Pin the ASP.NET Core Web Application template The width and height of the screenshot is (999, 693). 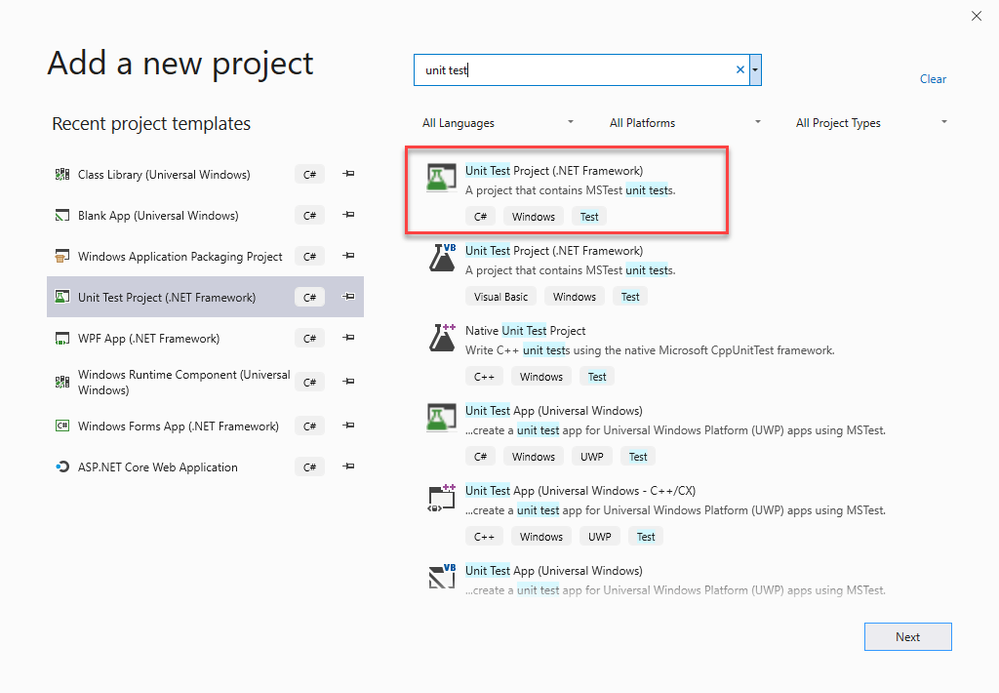click(x=349, y=466)
